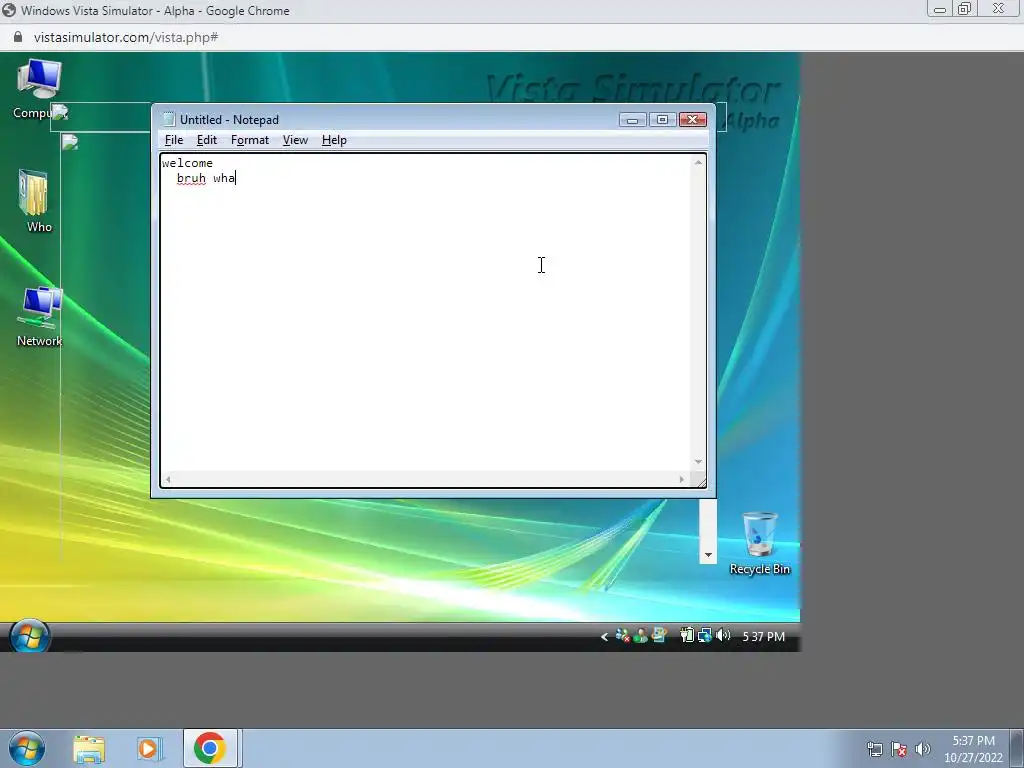The image size is (1024, 768).
Task: Maximize the Notepad window
Action: tap(662, 120)
